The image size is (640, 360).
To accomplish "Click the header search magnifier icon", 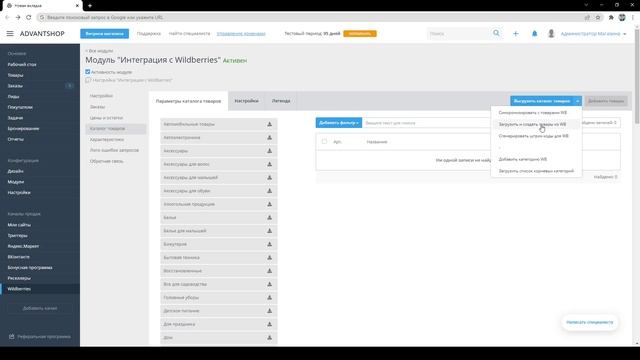I will coord(496,33).
